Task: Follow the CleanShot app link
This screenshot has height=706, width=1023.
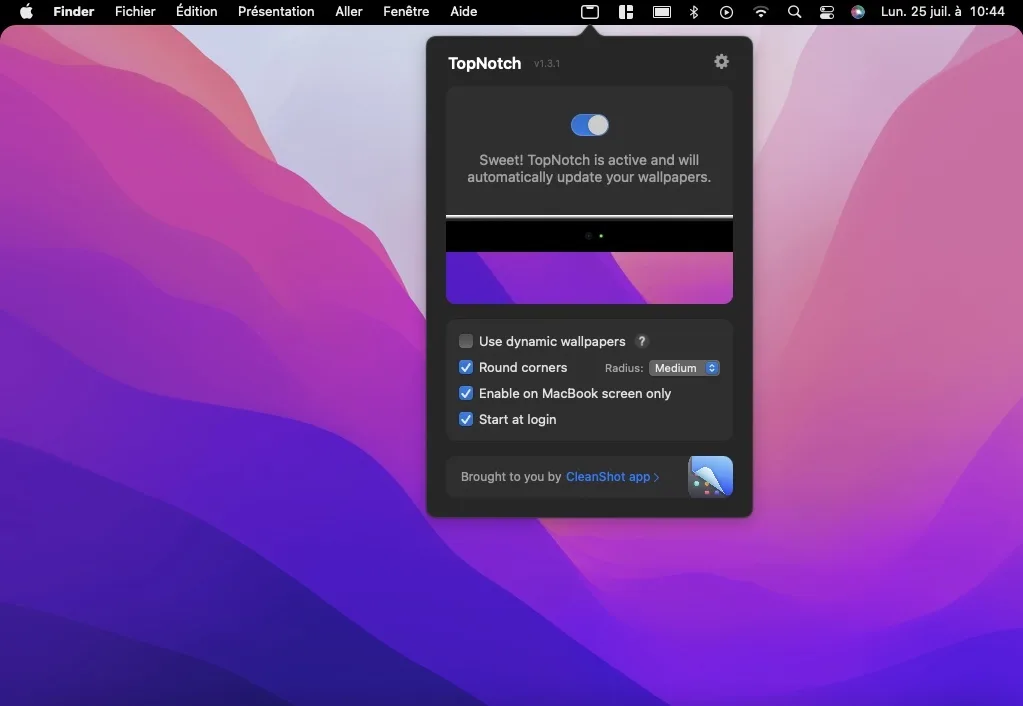Action: 612,477
